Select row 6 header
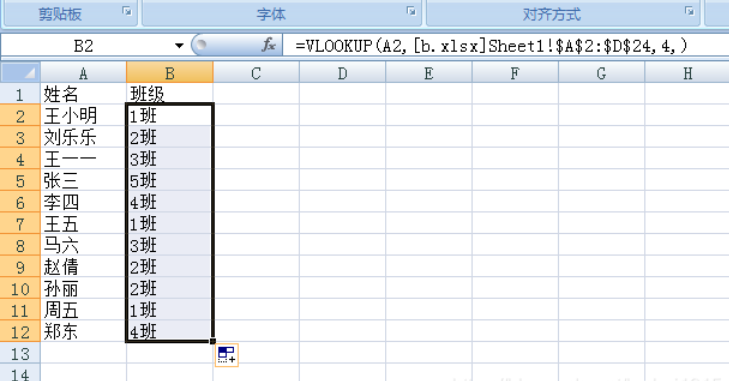Image resolution: width=729 pixels, height=381 pixels. pos(20,202)
